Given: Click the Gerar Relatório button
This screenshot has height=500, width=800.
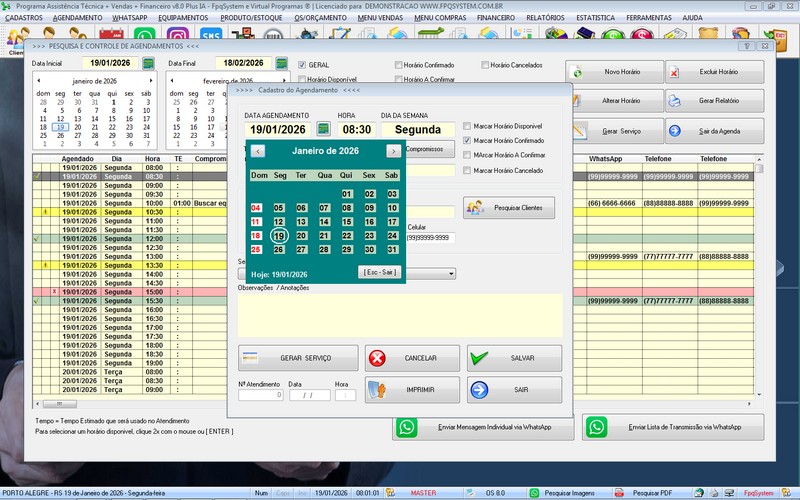Looking at the screenshot, I should (x=714, y=101).
